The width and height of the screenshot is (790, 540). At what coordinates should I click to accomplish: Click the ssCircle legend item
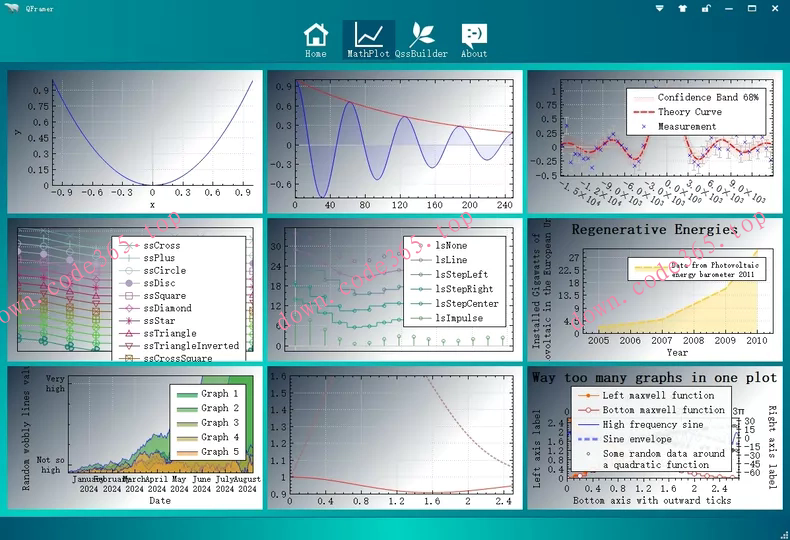[x=164, y=271]
